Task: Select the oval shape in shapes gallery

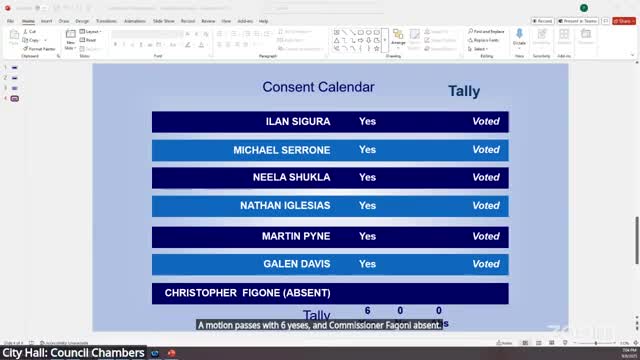Action: pos(369,32)
